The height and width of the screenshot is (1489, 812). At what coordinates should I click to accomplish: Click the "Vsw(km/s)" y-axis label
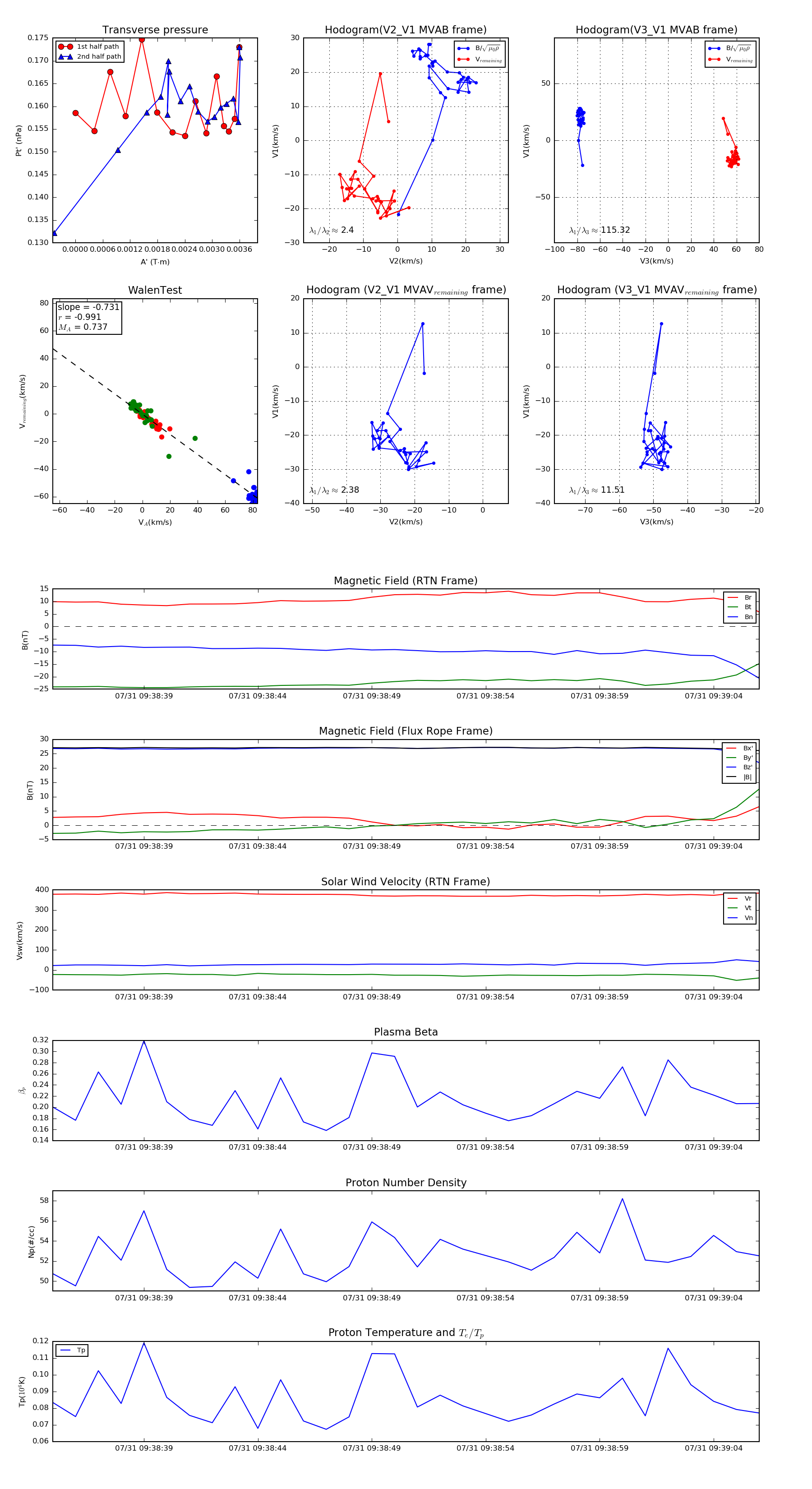(20, 940)
